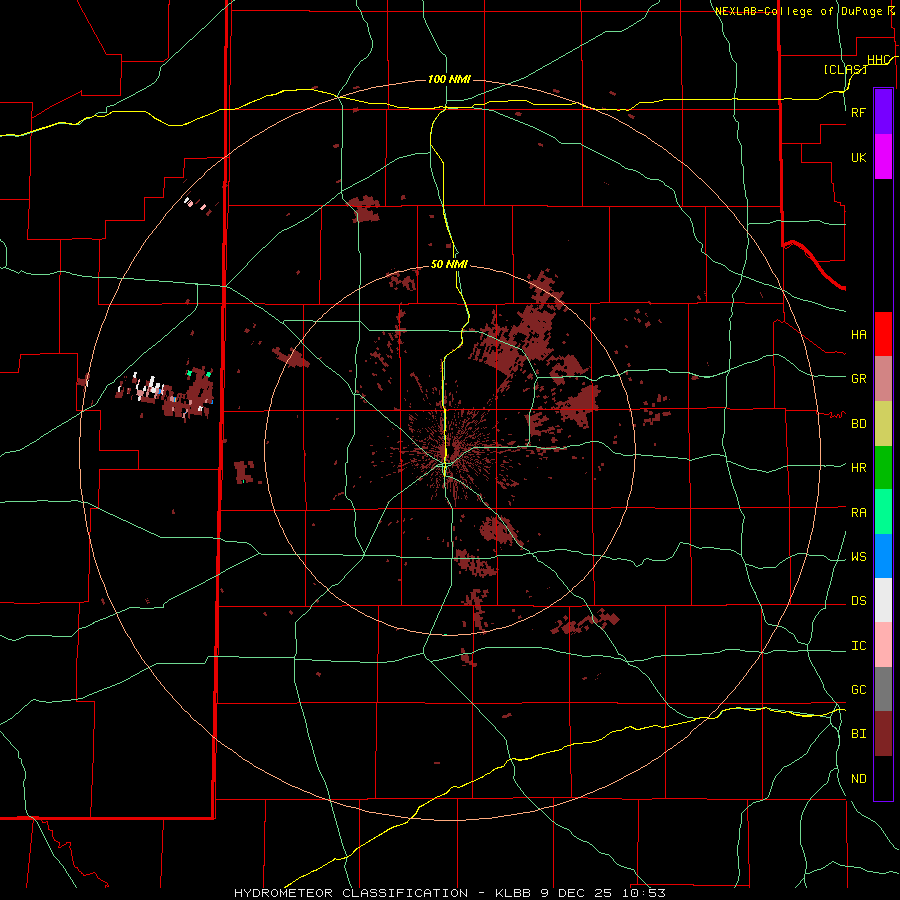Click the RF legend label
The height and width of the screenshot is (900, 900).
coord(858,112)
